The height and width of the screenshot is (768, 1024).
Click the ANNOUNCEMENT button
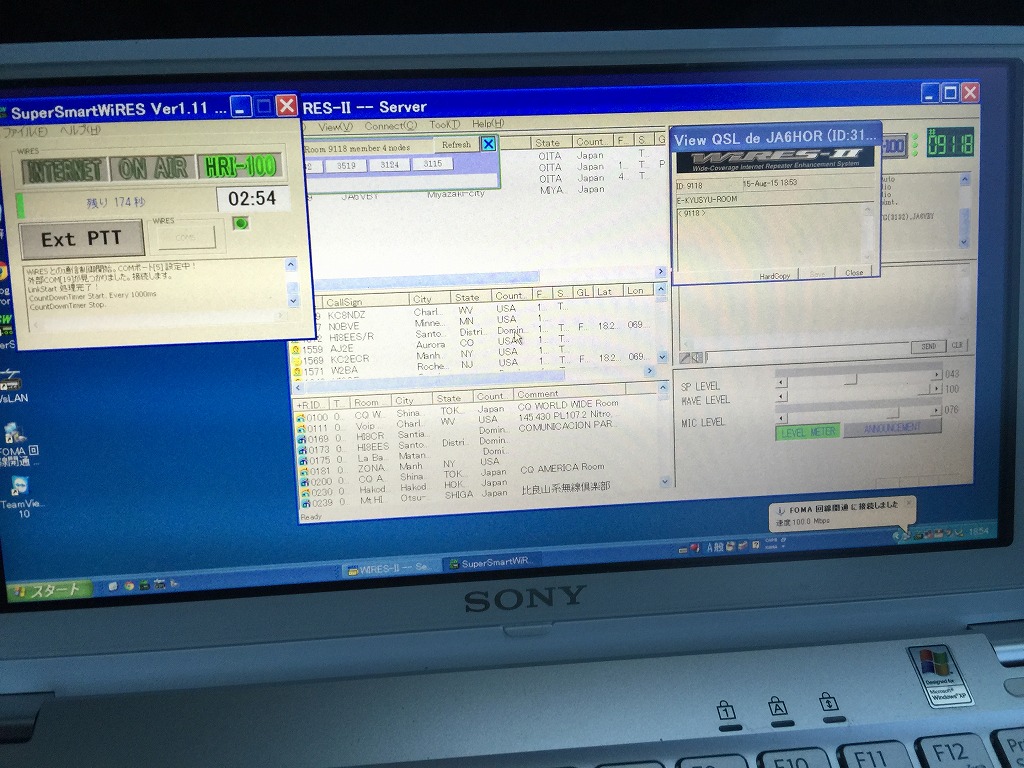tap(892, 428)
